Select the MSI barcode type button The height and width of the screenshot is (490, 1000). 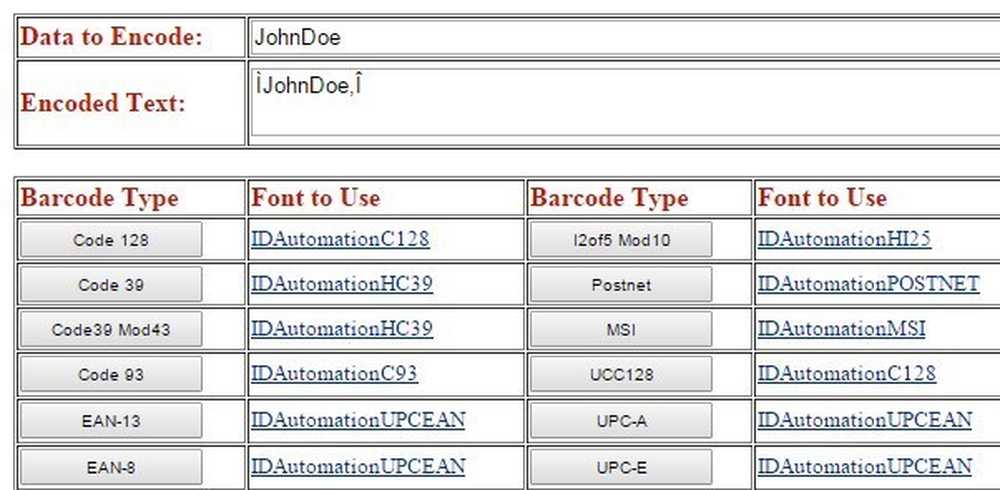[621, 329]
